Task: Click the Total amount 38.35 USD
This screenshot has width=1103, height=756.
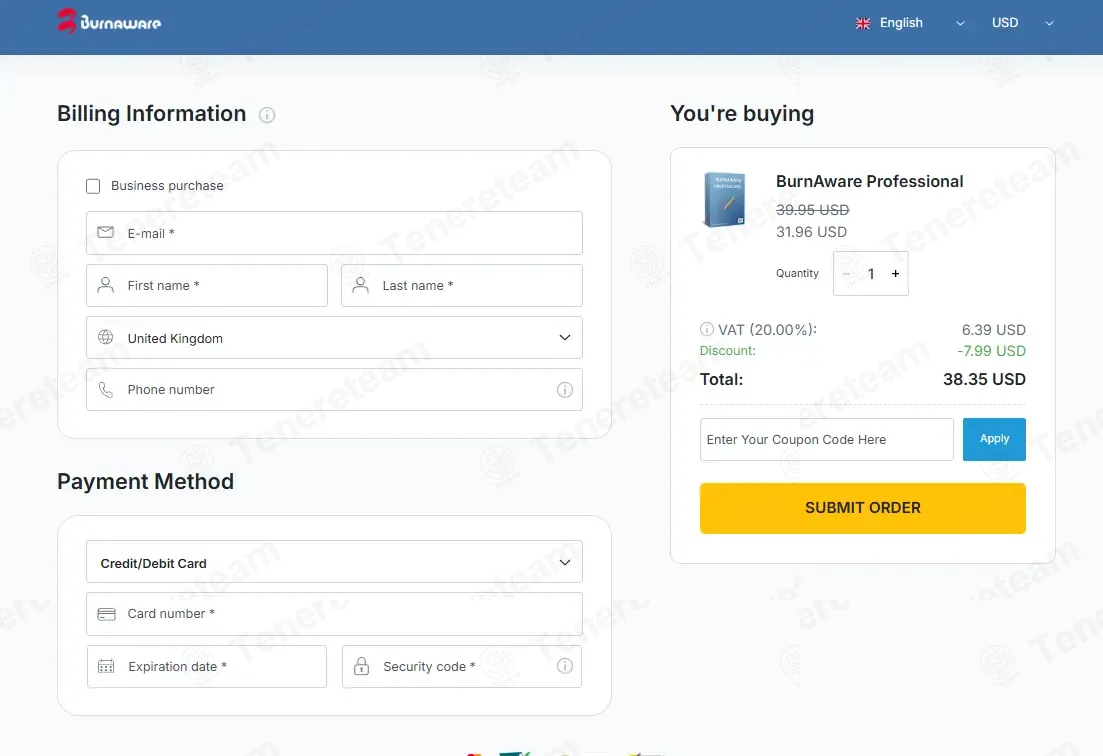Action: tap(984, 380)
